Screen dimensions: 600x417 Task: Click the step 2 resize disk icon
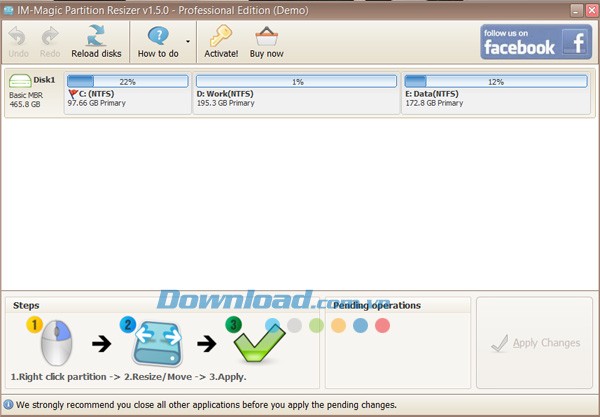(x=157, y=343)
